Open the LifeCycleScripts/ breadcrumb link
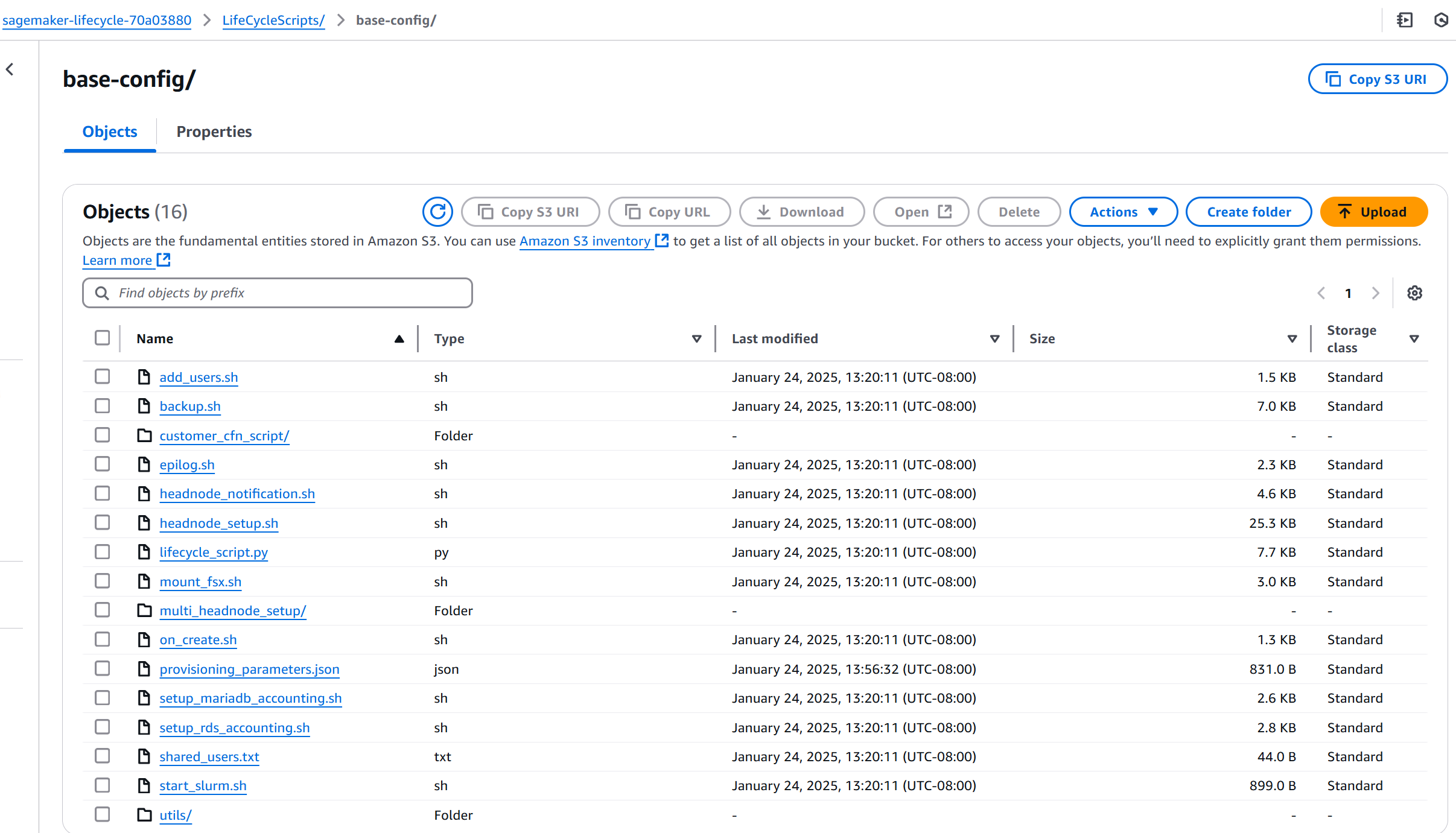Image resolution: width=1456 pixels, height=833 pixels. [273, 20]
